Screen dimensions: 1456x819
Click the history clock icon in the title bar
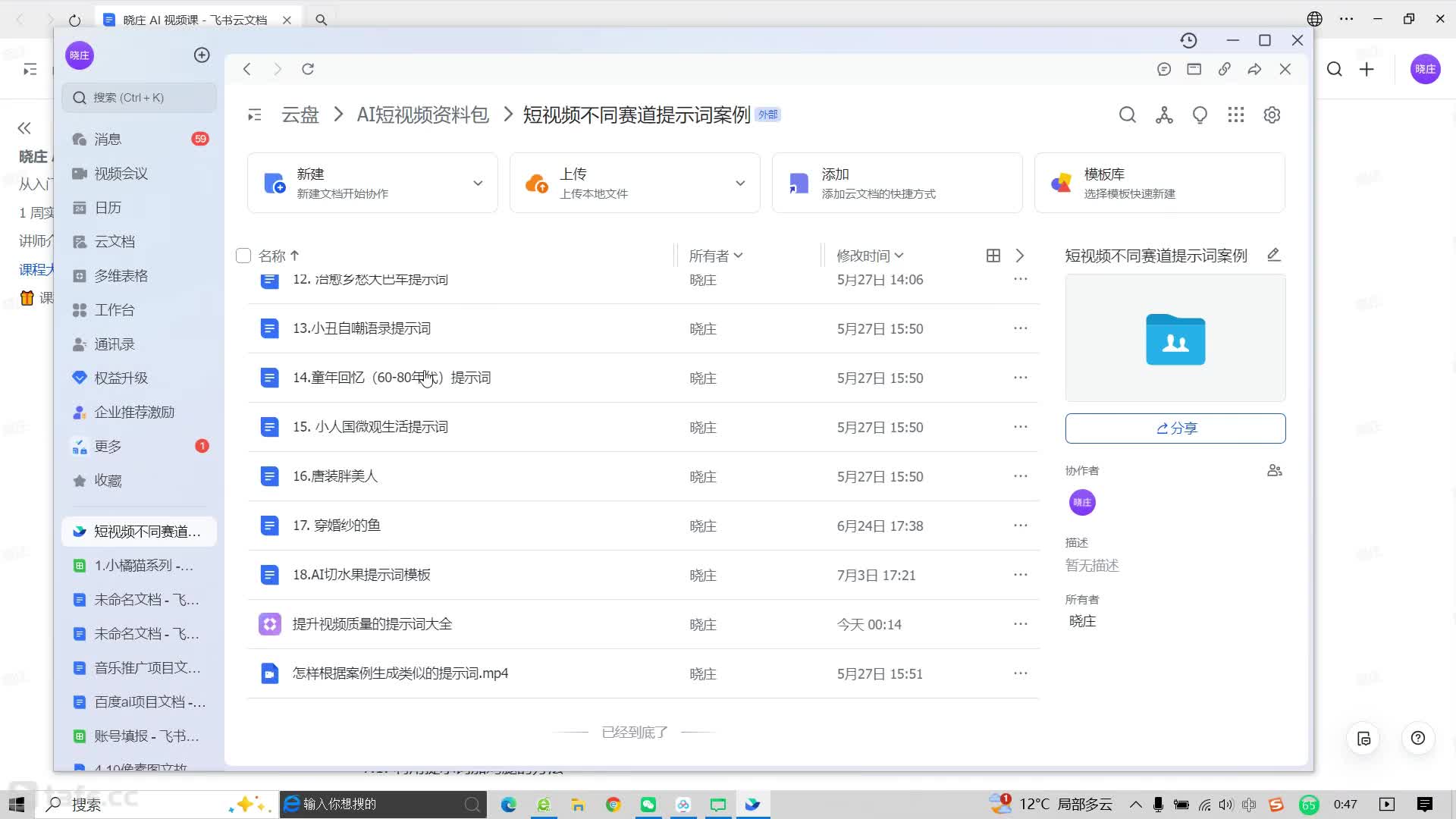tap(1188, 40)
